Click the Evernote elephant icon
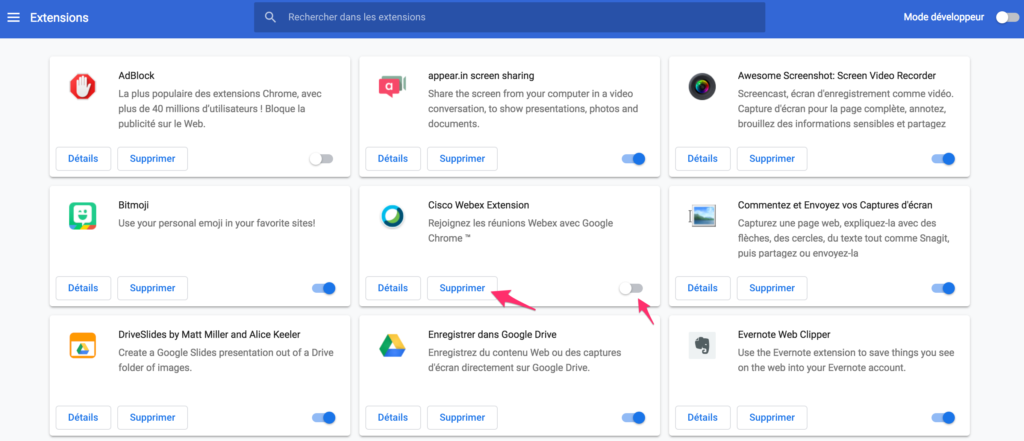Image resolution: width=1024 pixels, height=441 pixels. tap(702, 345)
